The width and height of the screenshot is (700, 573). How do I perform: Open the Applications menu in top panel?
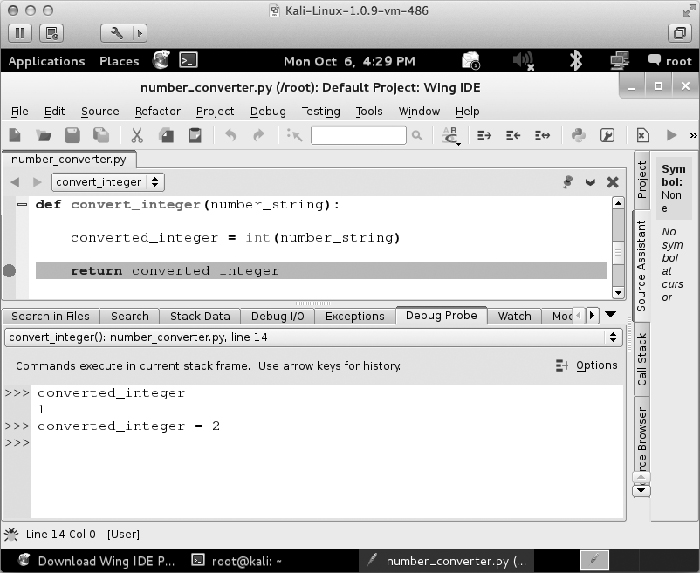point(46,61)
